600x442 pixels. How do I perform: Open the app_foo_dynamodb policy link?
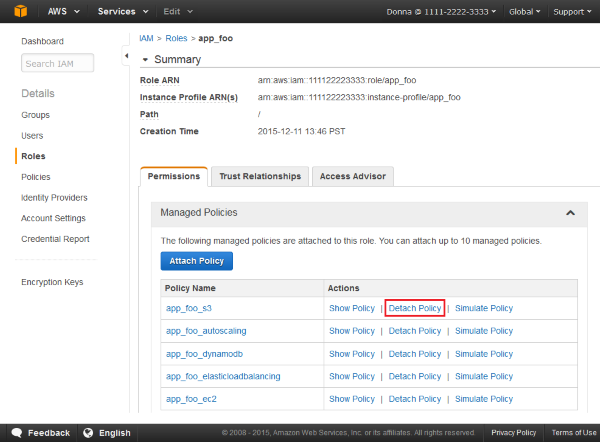point(204,354)
